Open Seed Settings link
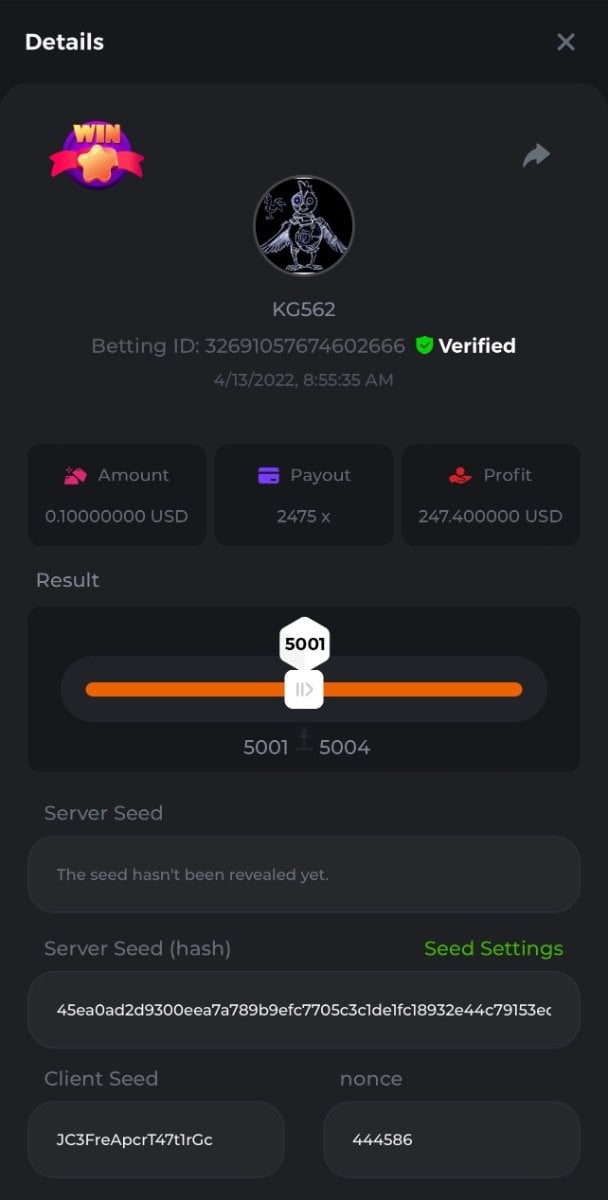 [493, 948]
